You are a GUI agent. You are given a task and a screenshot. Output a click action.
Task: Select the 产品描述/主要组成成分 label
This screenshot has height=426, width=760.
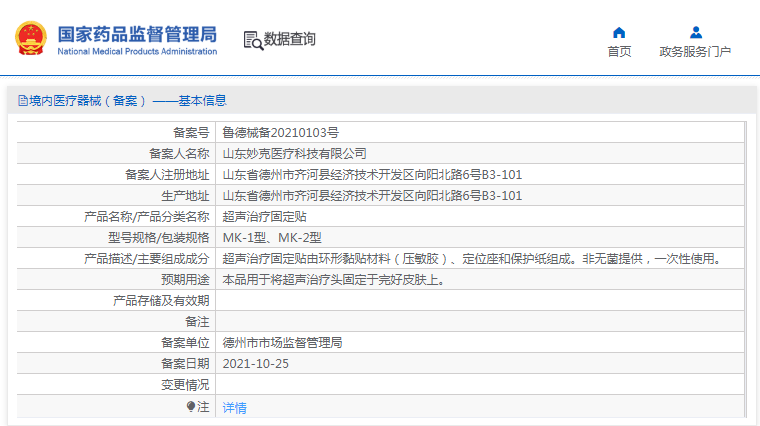point(146,259)
